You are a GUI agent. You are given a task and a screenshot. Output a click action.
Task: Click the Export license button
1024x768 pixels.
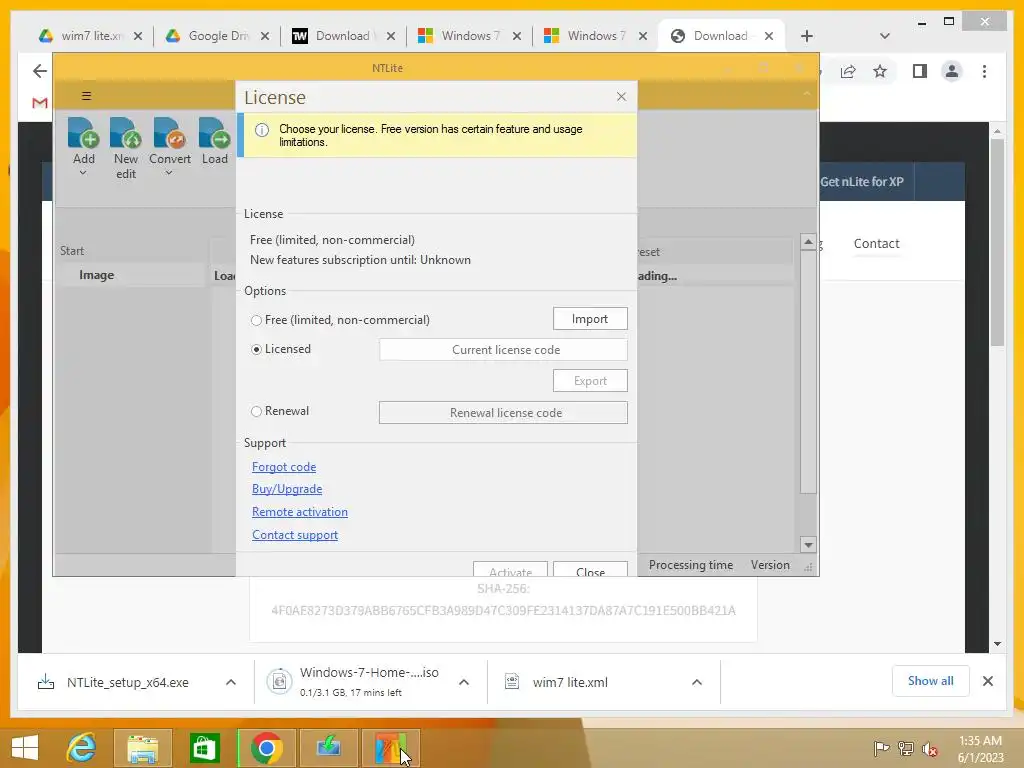pos(590,381)
